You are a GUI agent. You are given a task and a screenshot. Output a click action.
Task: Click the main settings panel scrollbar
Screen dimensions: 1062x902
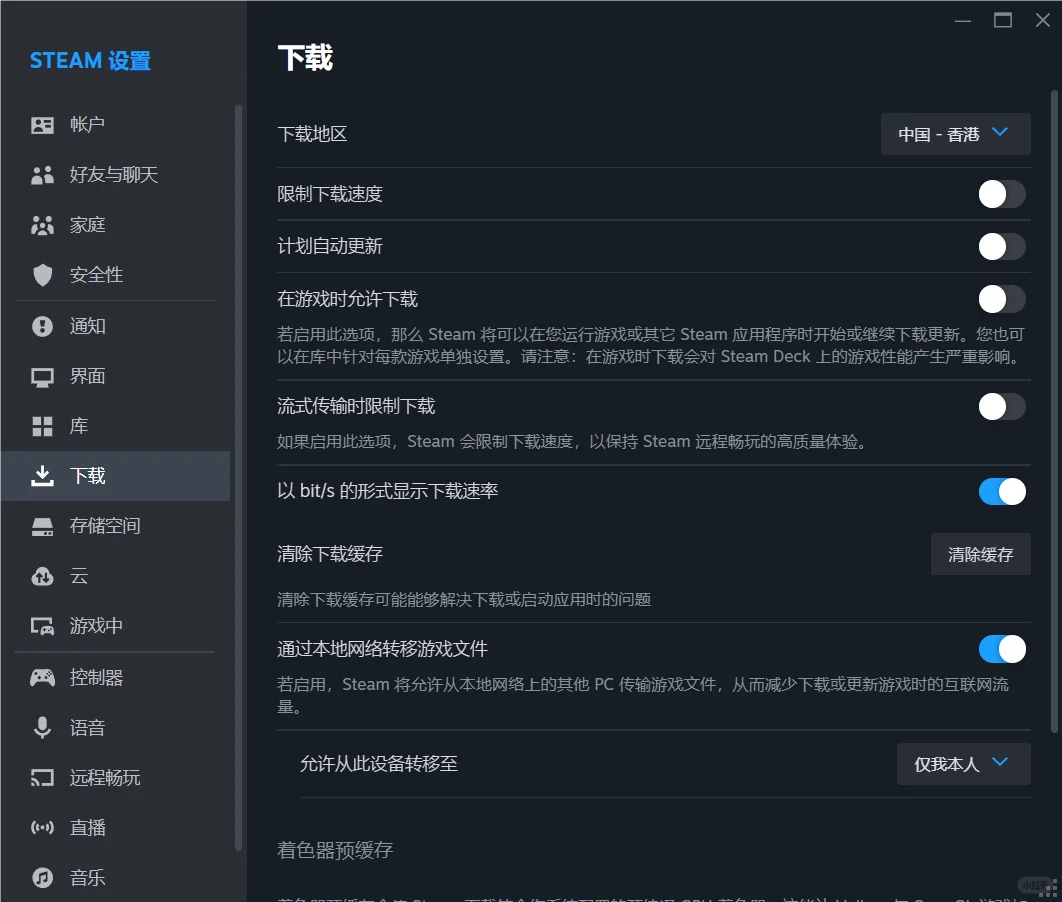1055,412
